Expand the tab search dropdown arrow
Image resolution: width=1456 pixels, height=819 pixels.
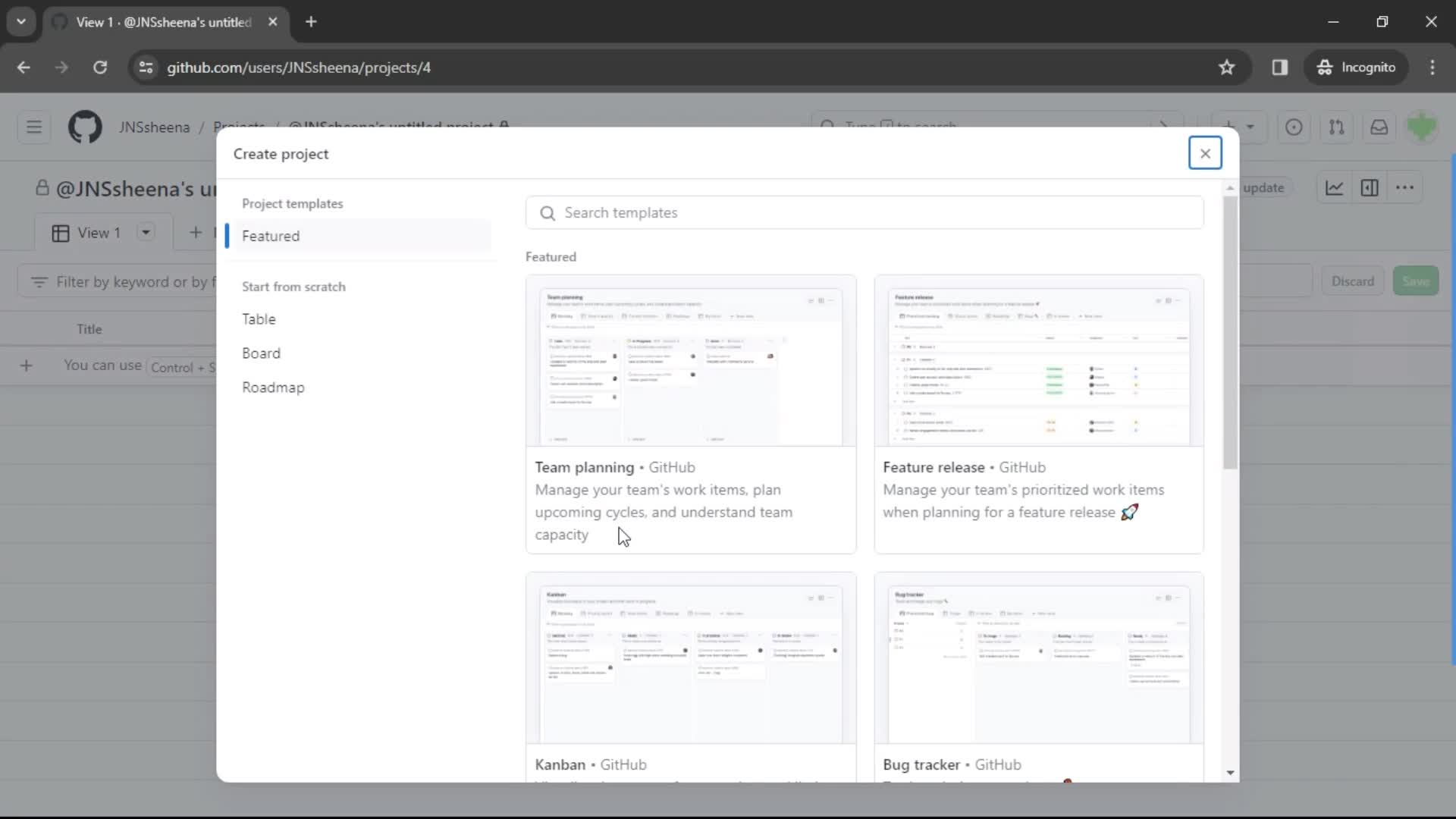(x=21, y=22)
